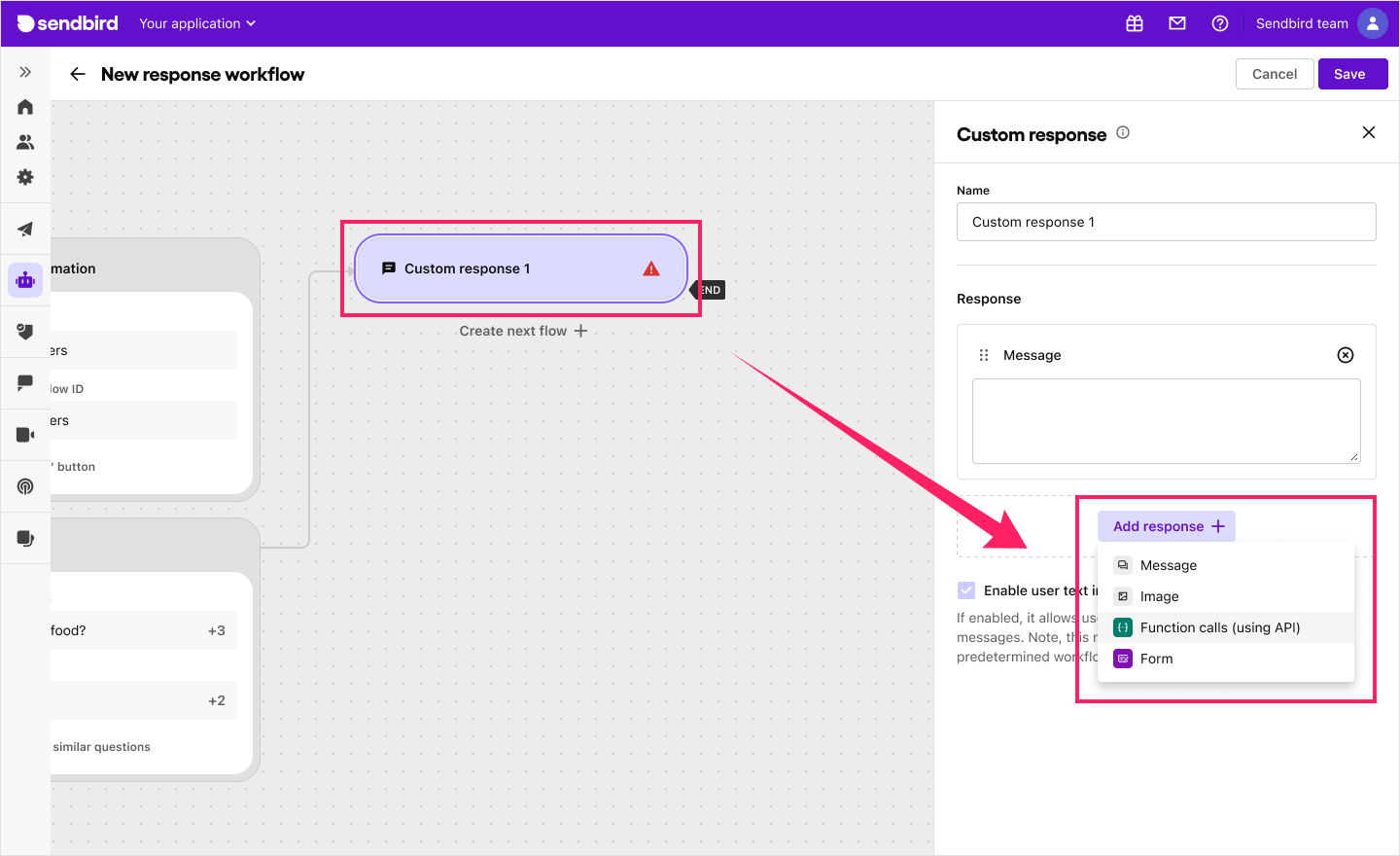This screenshot has height=856, width=1400.
Task: Choose Function calls (using API) option
Action: tap(1226, 627)
